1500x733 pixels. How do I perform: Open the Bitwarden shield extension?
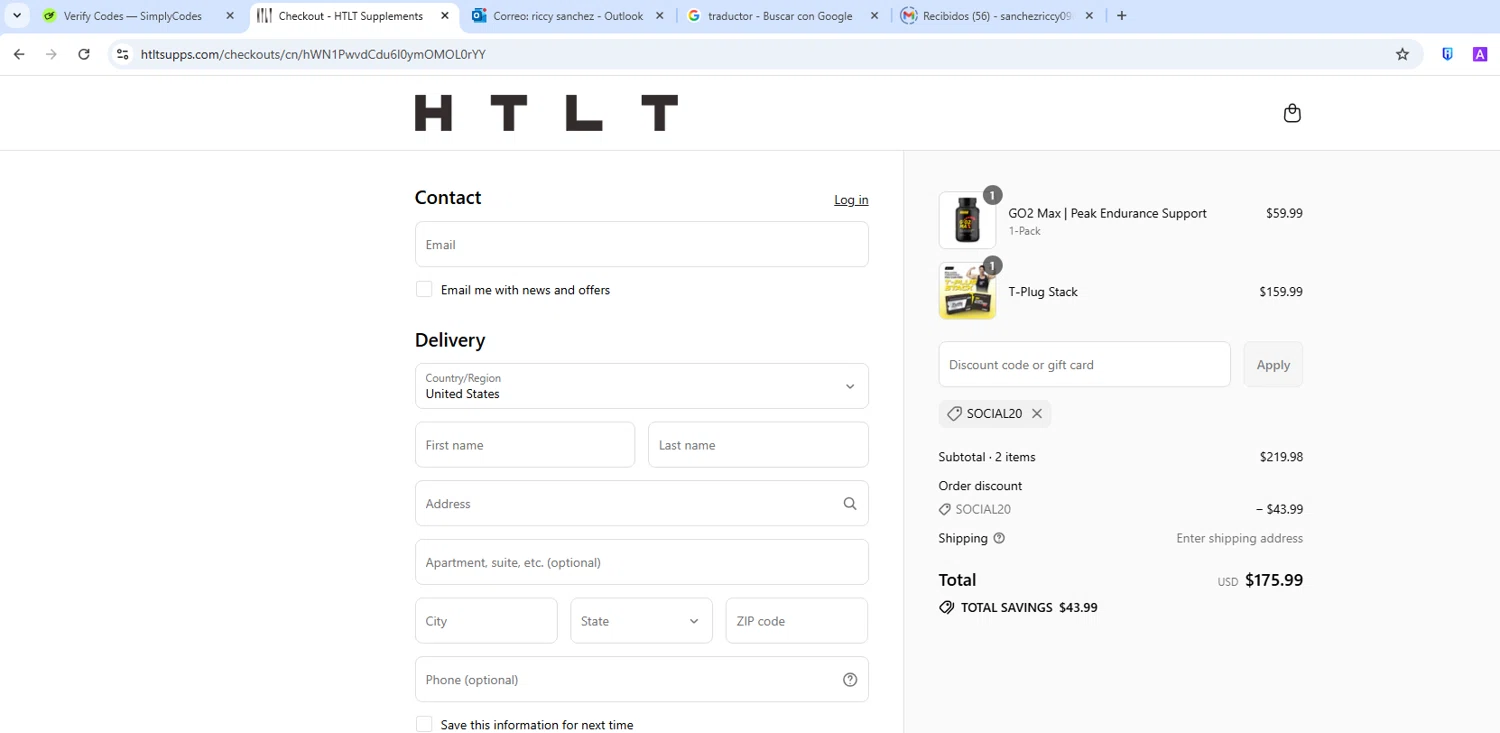tap(1447, 54)
